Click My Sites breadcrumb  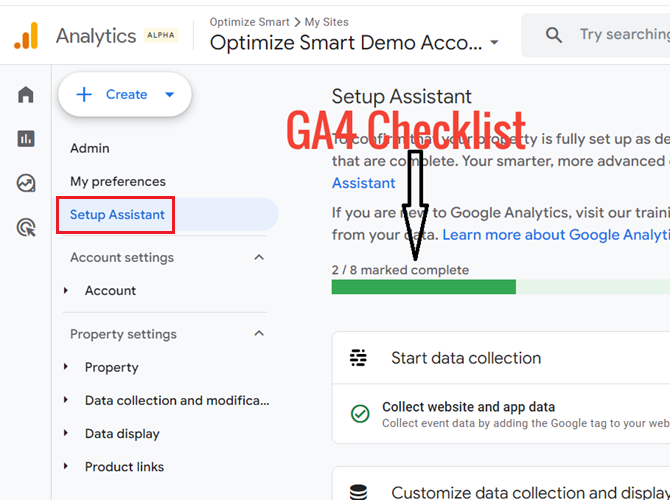[326, 22]
